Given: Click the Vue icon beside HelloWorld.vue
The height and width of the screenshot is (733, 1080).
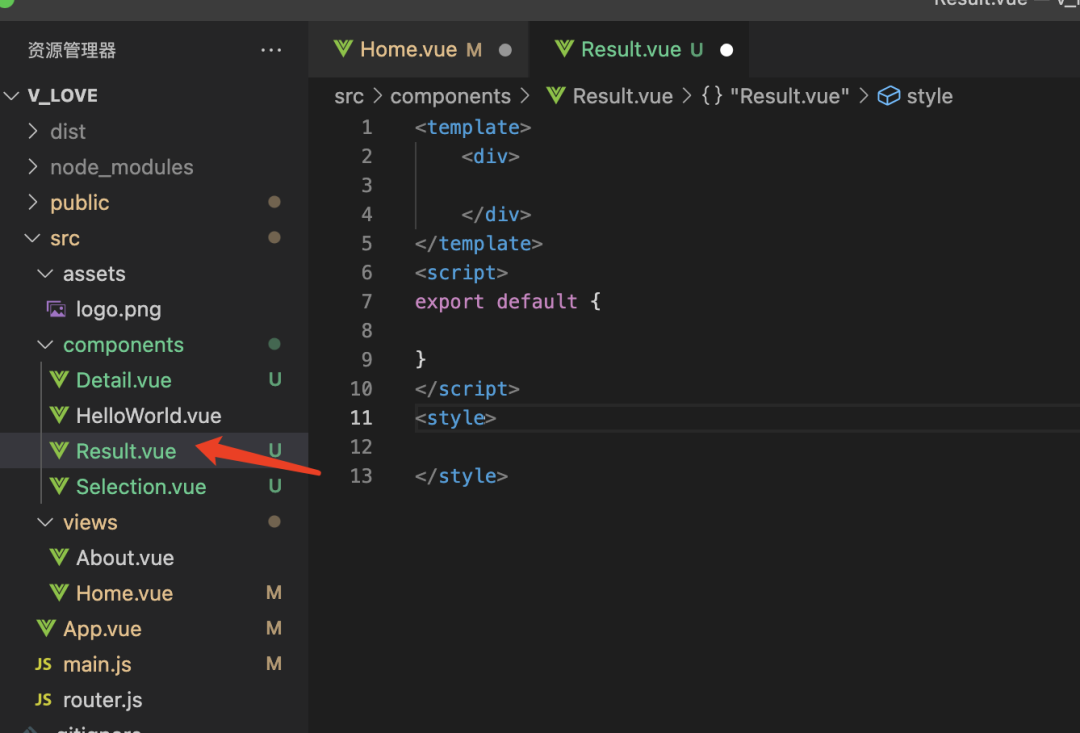Looking at the screenshot, I should pos(59,415).
